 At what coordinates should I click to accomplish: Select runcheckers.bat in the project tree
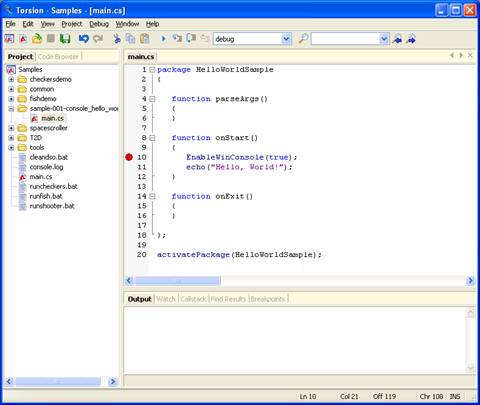coord(53,186)
